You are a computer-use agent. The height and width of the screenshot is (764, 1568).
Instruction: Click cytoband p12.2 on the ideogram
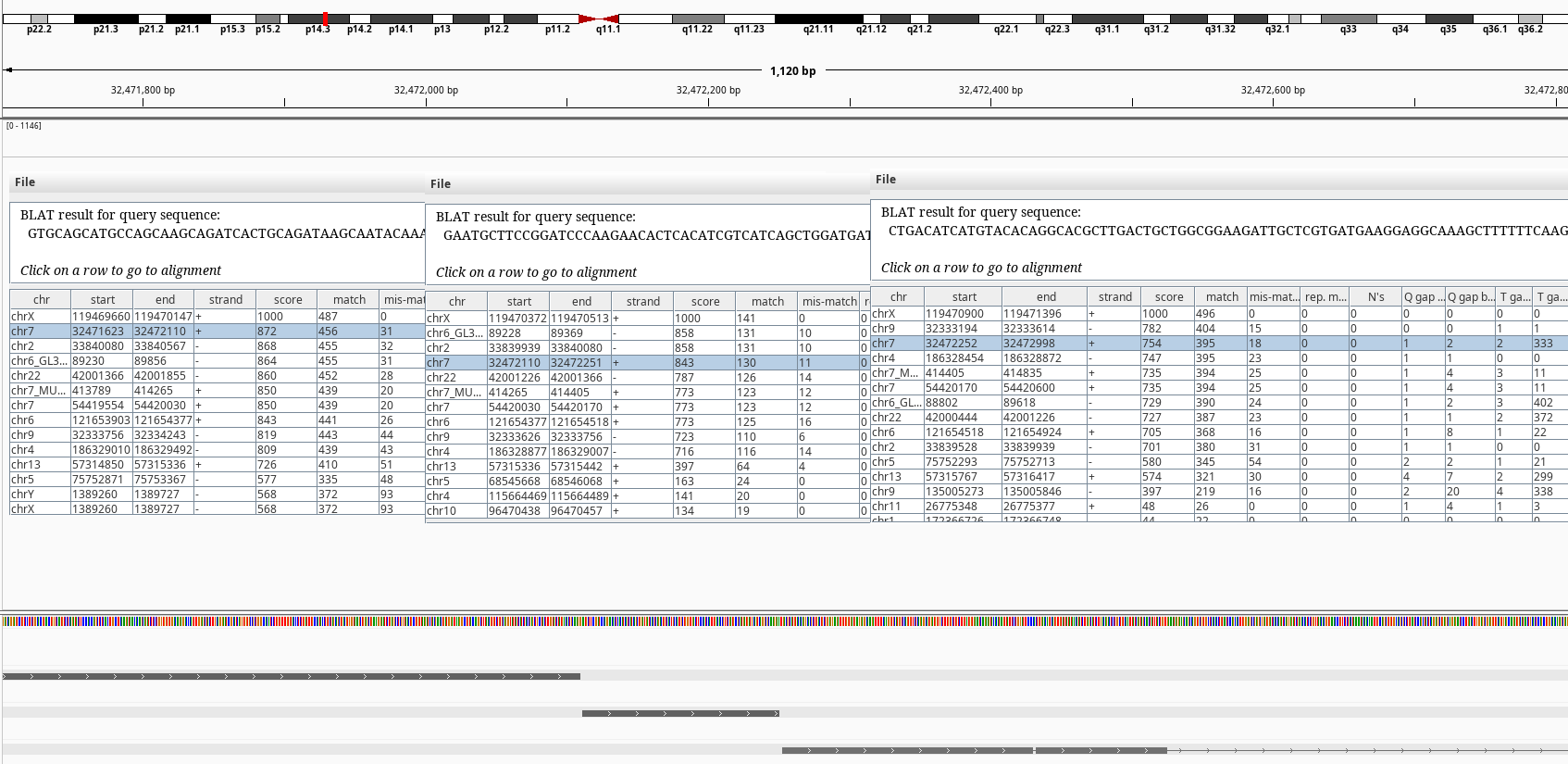(x=496, y=19)
